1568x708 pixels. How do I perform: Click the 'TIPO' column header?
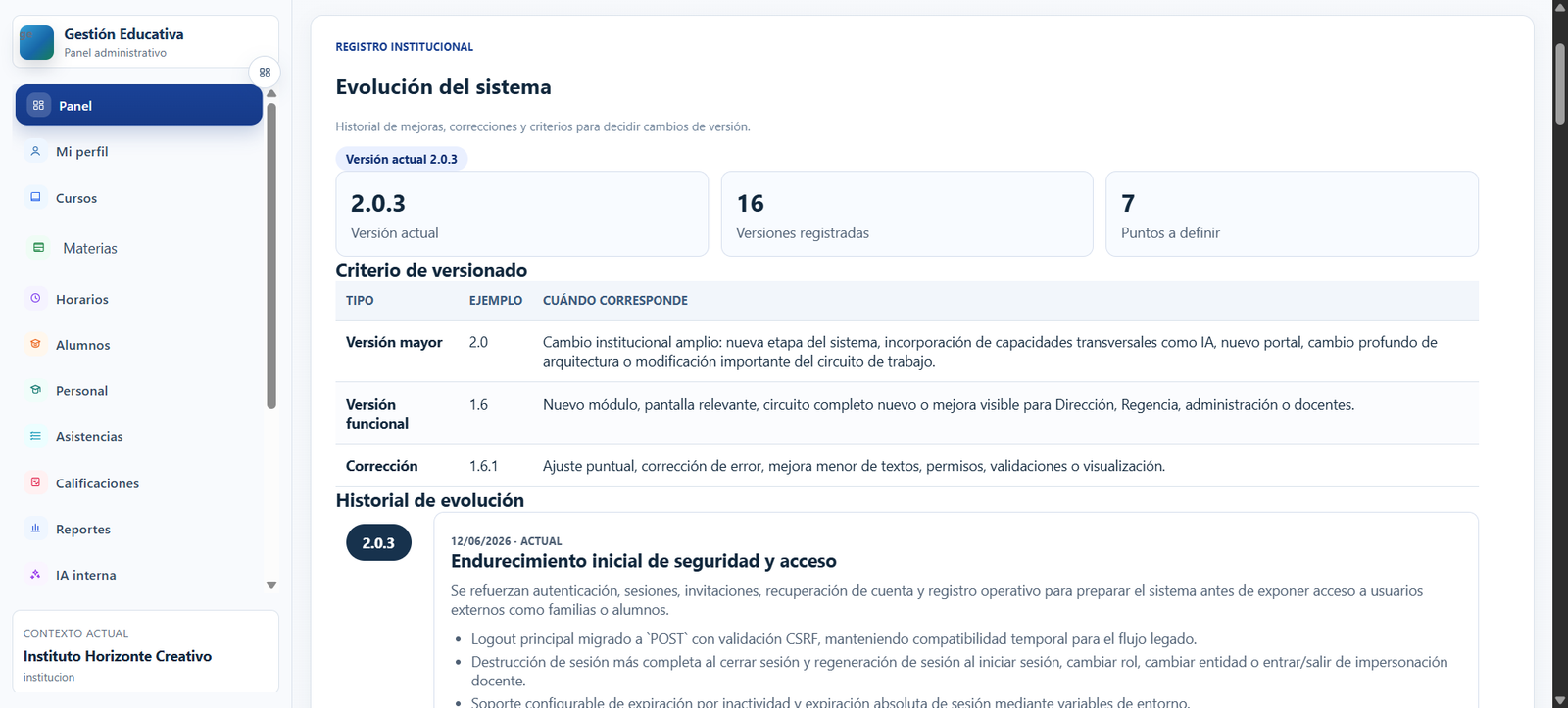coord(360,301)
